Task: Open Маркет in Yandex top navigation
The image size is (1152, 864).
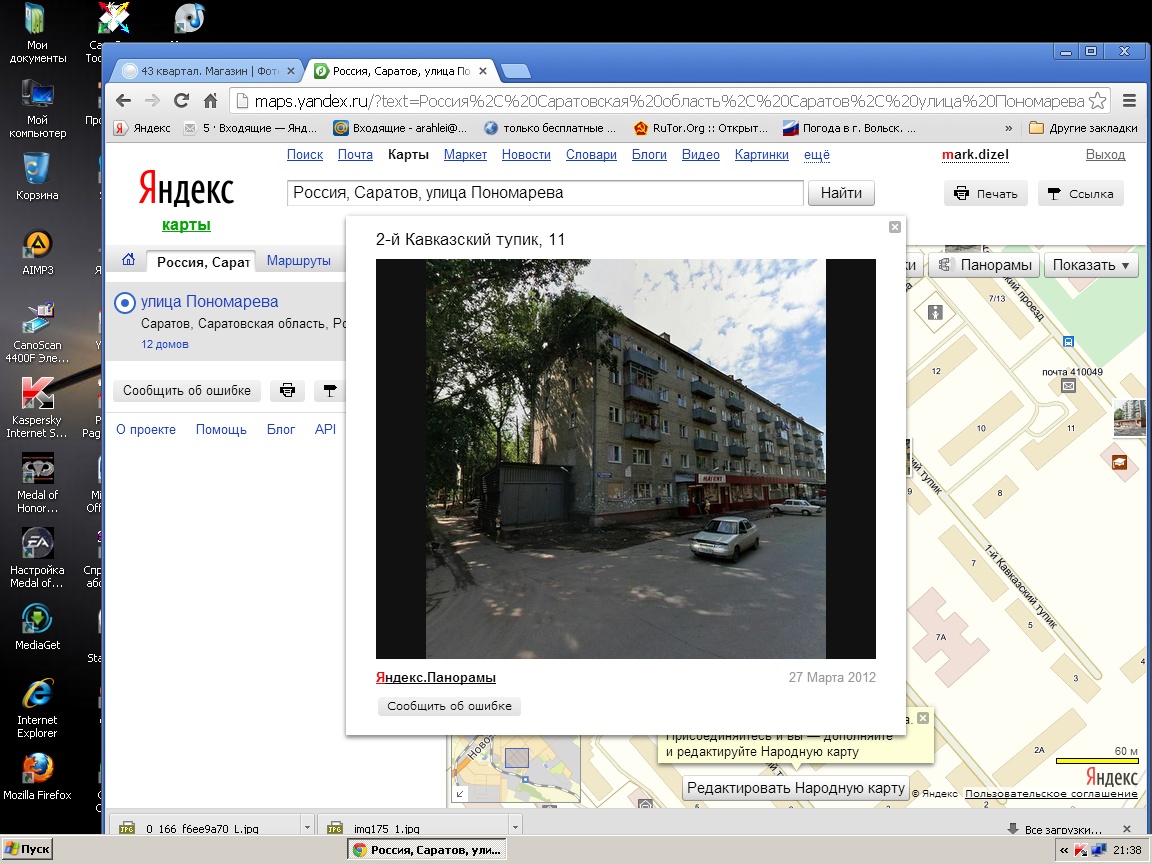Action: pos(465,155)
